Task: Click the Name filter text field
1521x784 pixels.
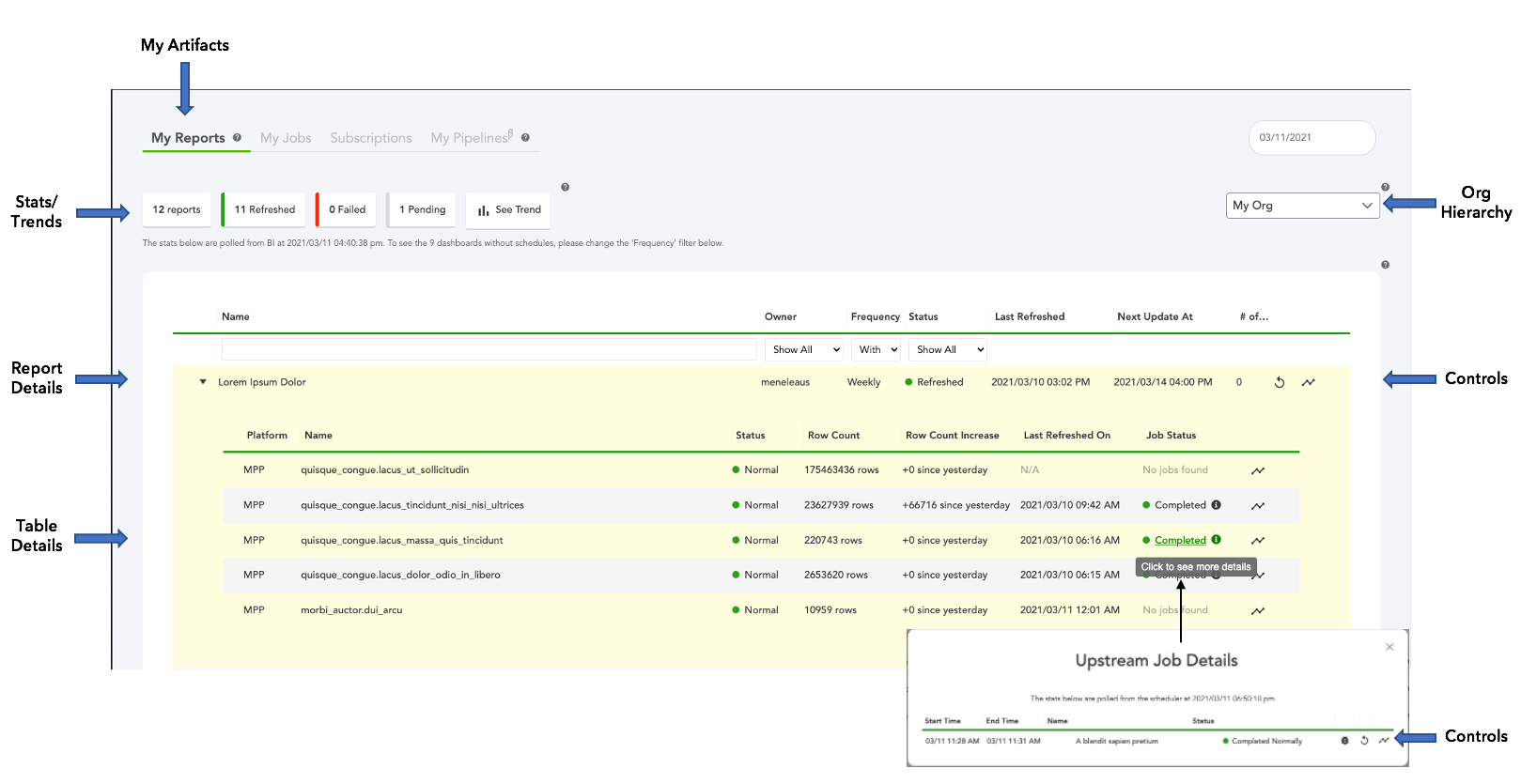Action: click(489, 349)
